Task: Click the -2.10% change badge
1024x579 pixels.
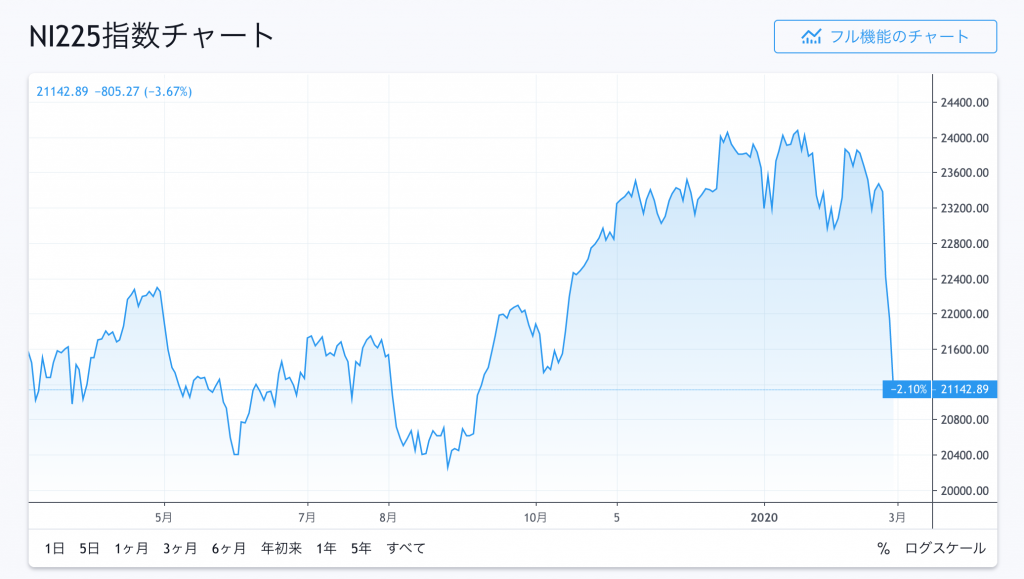Action: (x=907, y=389)
